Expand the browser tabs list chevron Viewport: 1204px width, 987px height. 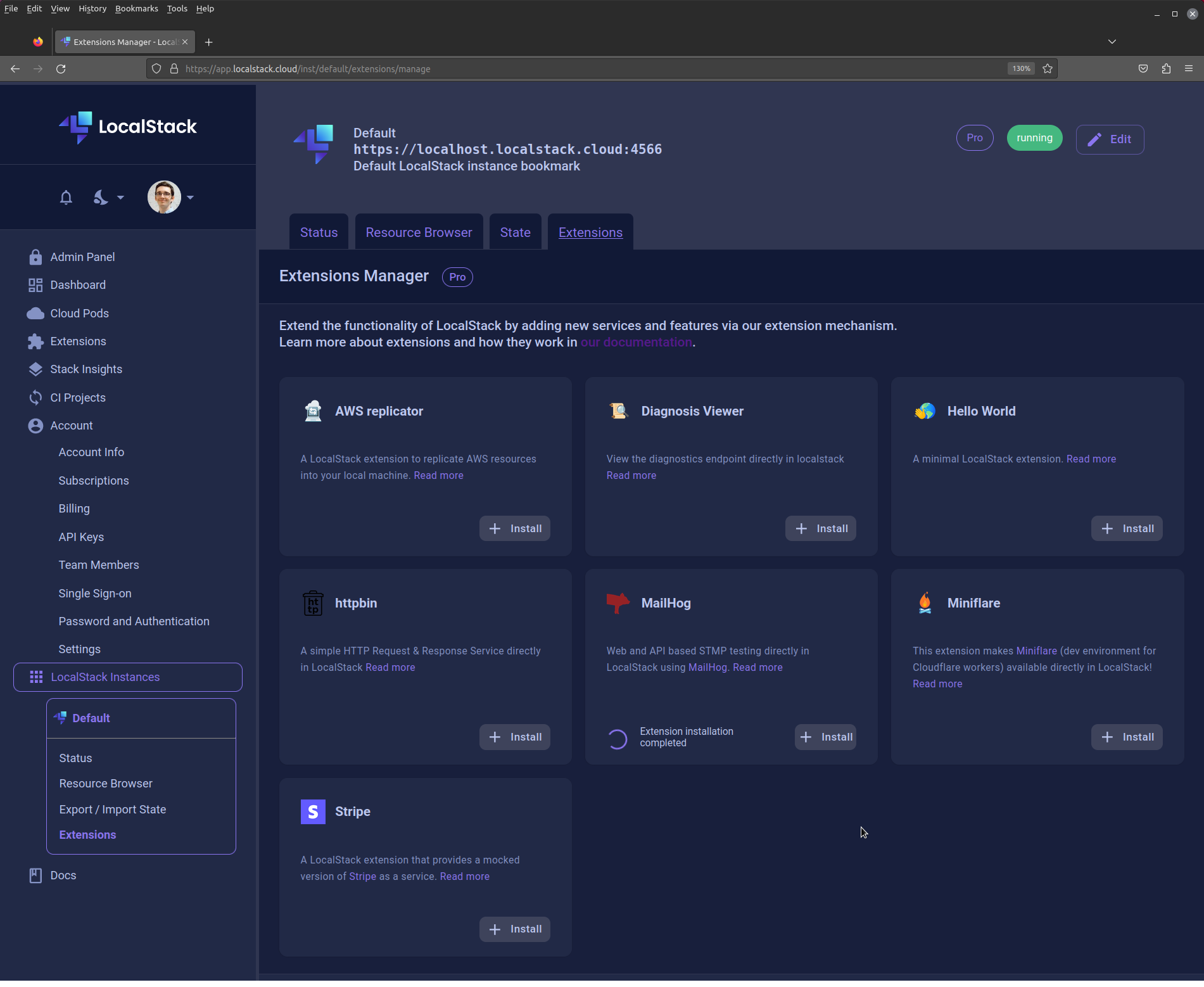(x=1112, y=42)
